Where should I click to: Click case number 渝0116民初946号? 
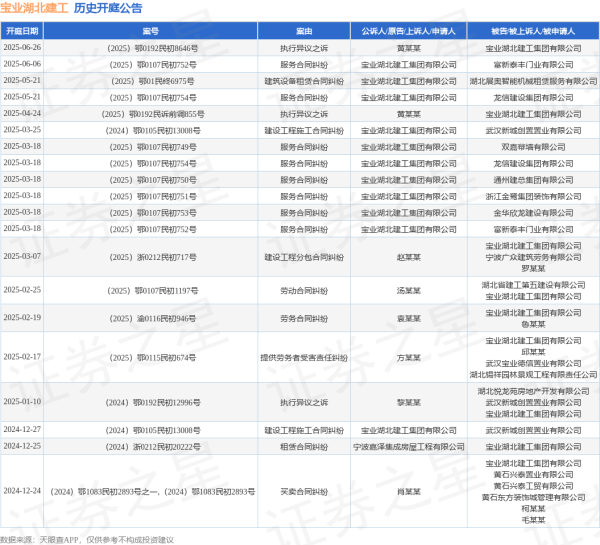click(x=152, y=318)
